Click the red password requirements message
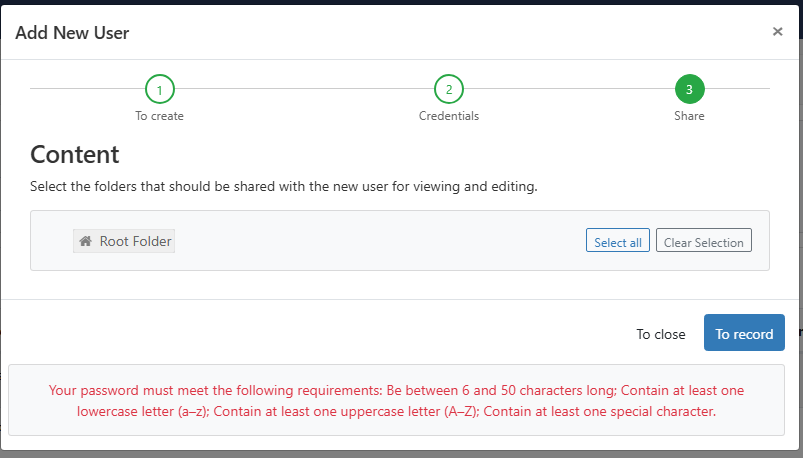Viewport: 803px width, 458px height. [x=396, y=401]
